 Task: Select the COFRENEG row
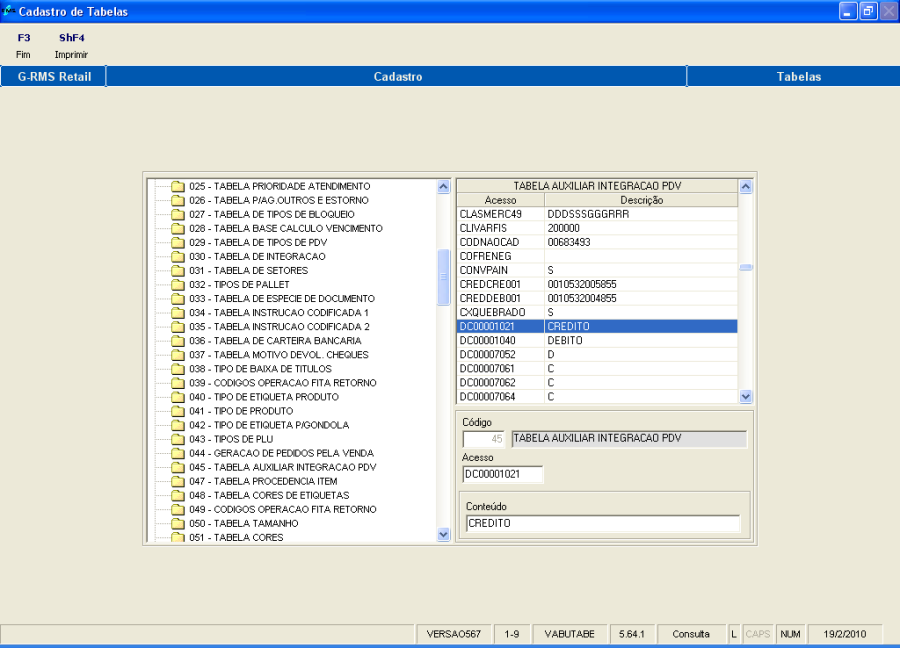pos(597,257)
